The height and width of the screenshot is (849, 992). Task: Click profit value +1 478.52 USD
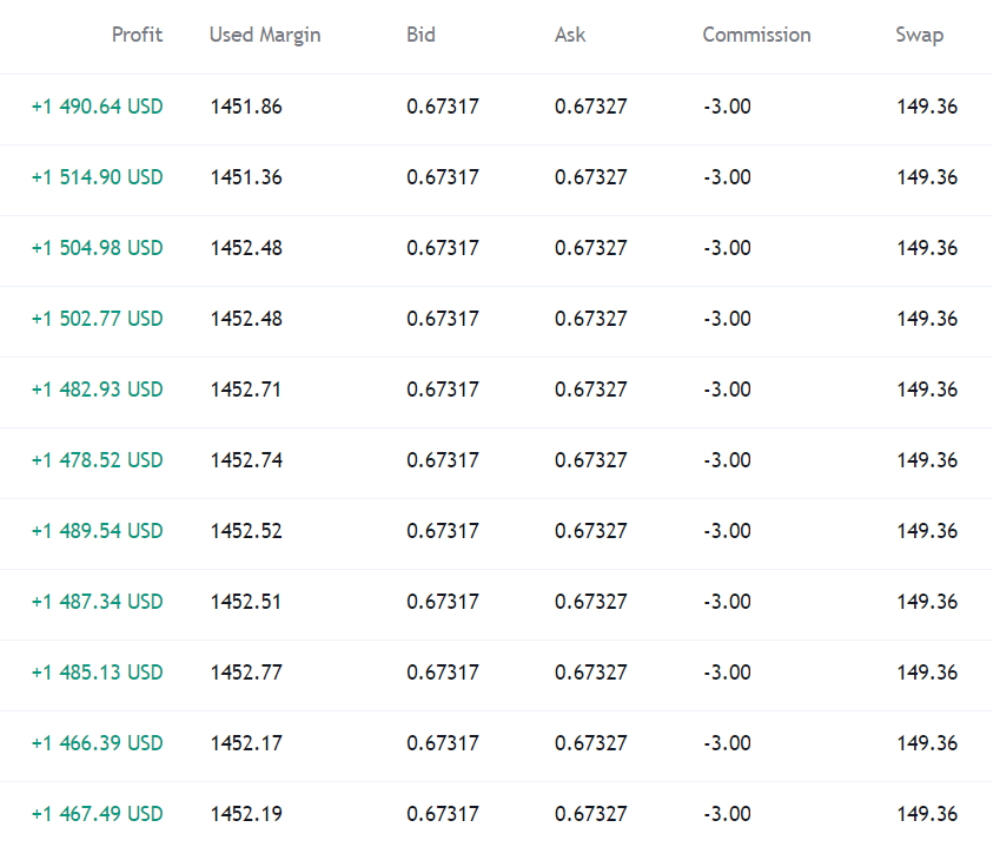pos(97,461)
